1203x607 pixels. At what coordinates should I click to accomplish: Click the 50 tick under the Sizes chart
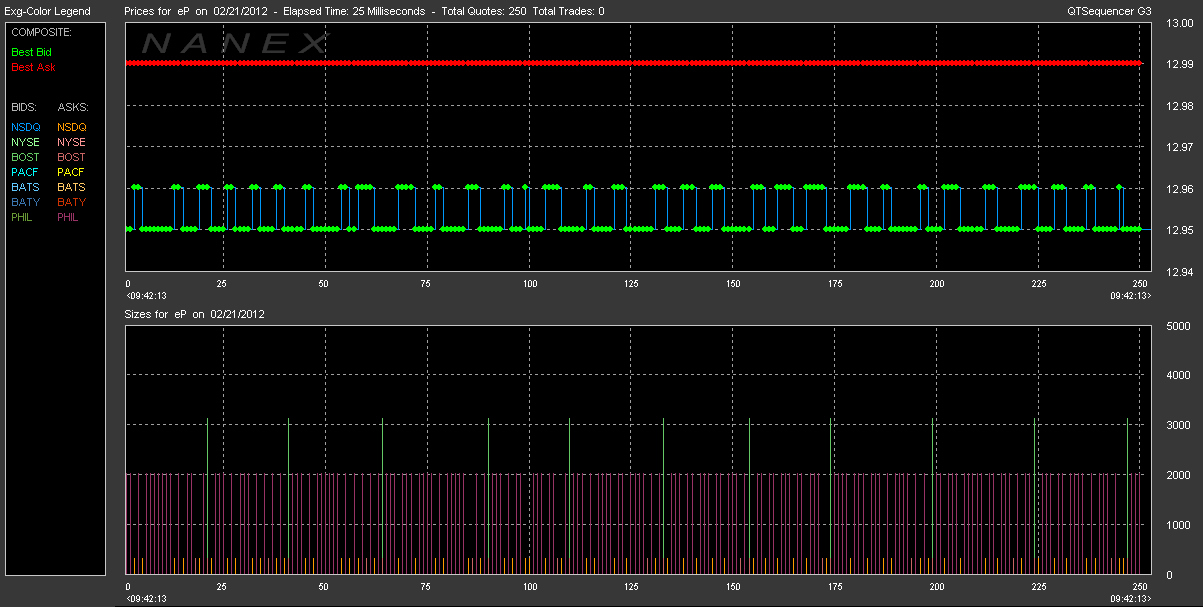pos(324,586)
